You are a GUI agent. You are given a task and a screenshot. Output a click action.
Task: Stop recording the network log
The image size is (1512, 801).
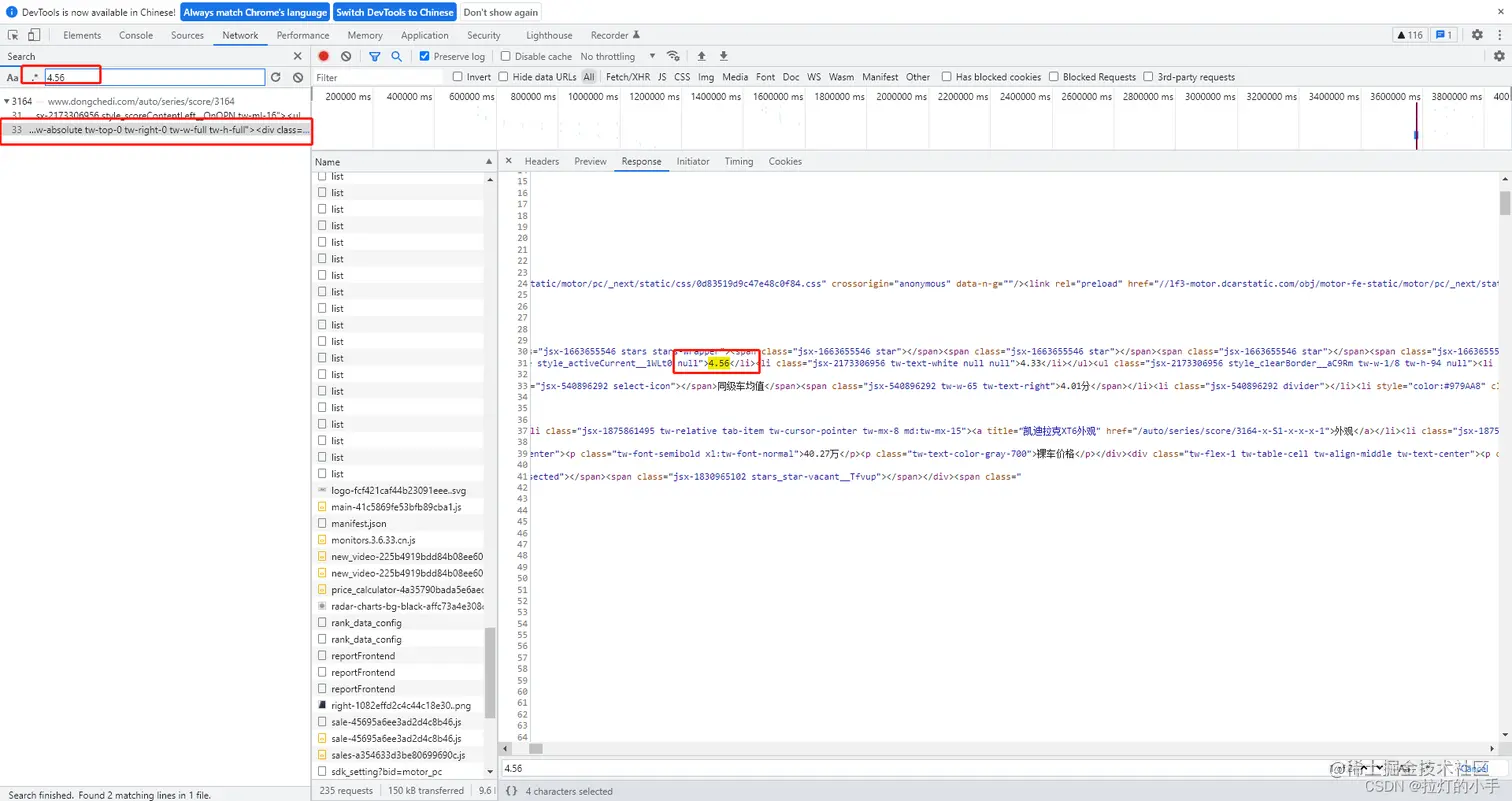(x=324, y=57)
